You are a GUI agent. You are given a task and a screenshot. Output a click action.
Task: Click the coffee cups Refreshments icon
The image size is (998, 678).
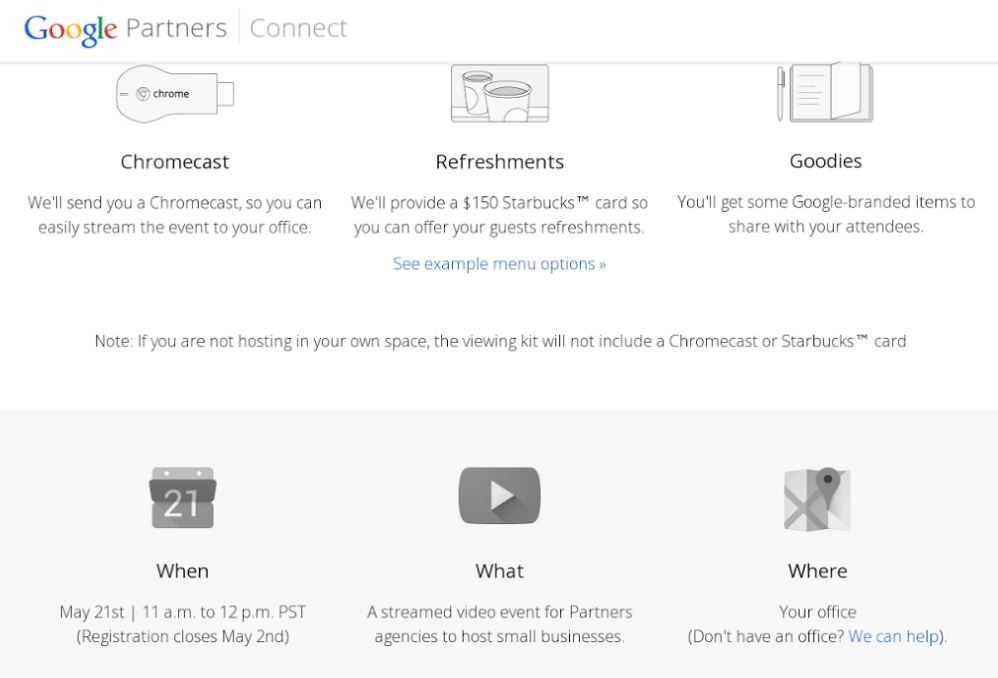[x=500, y=93]
